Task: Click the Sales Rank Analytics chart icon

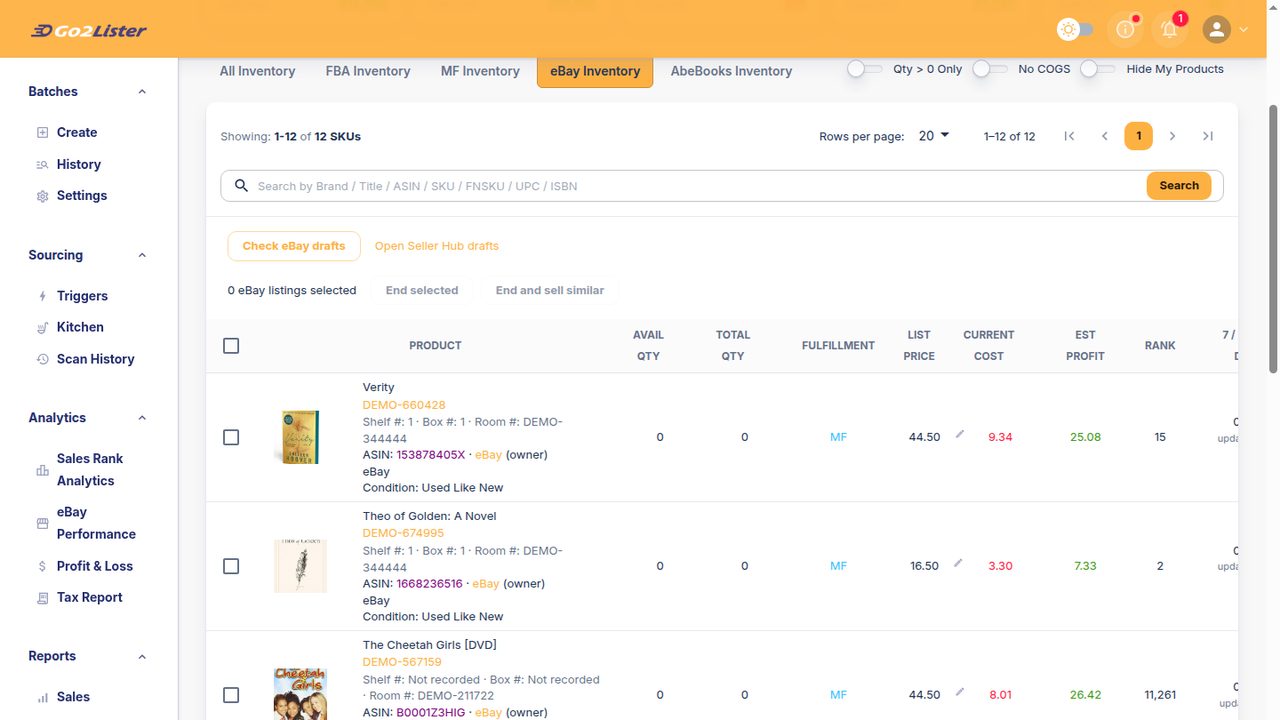Action: pos(42,470)
